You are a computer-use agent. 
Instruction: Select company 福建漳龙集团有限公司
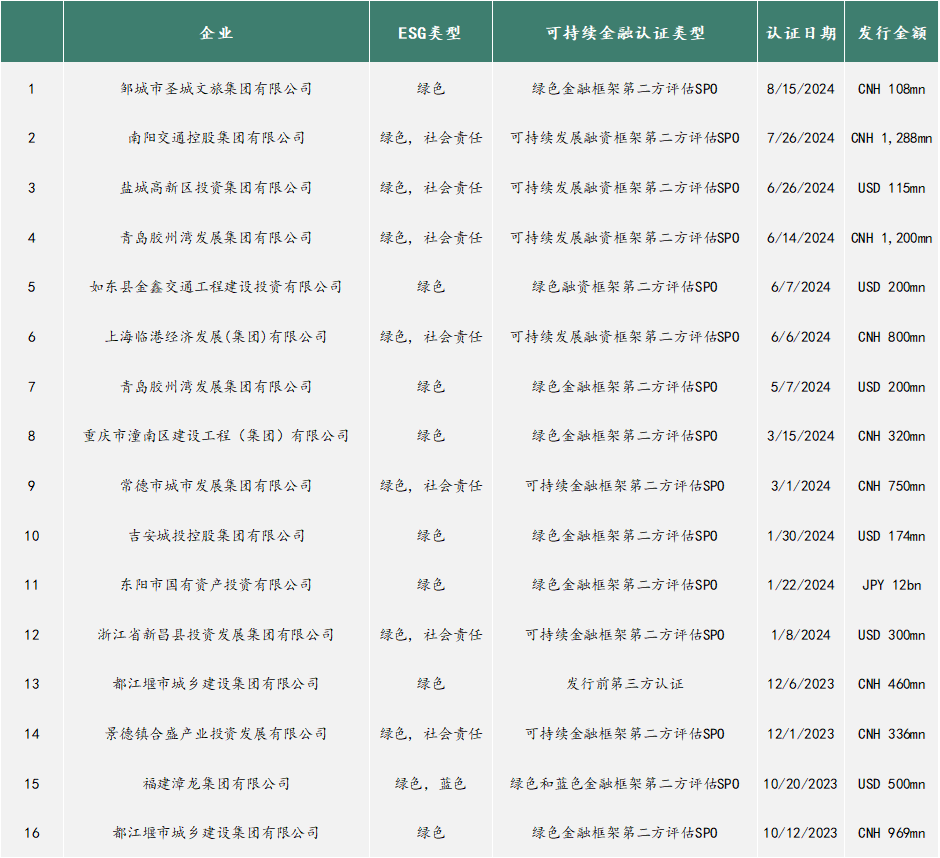click(x=216, y=783)
